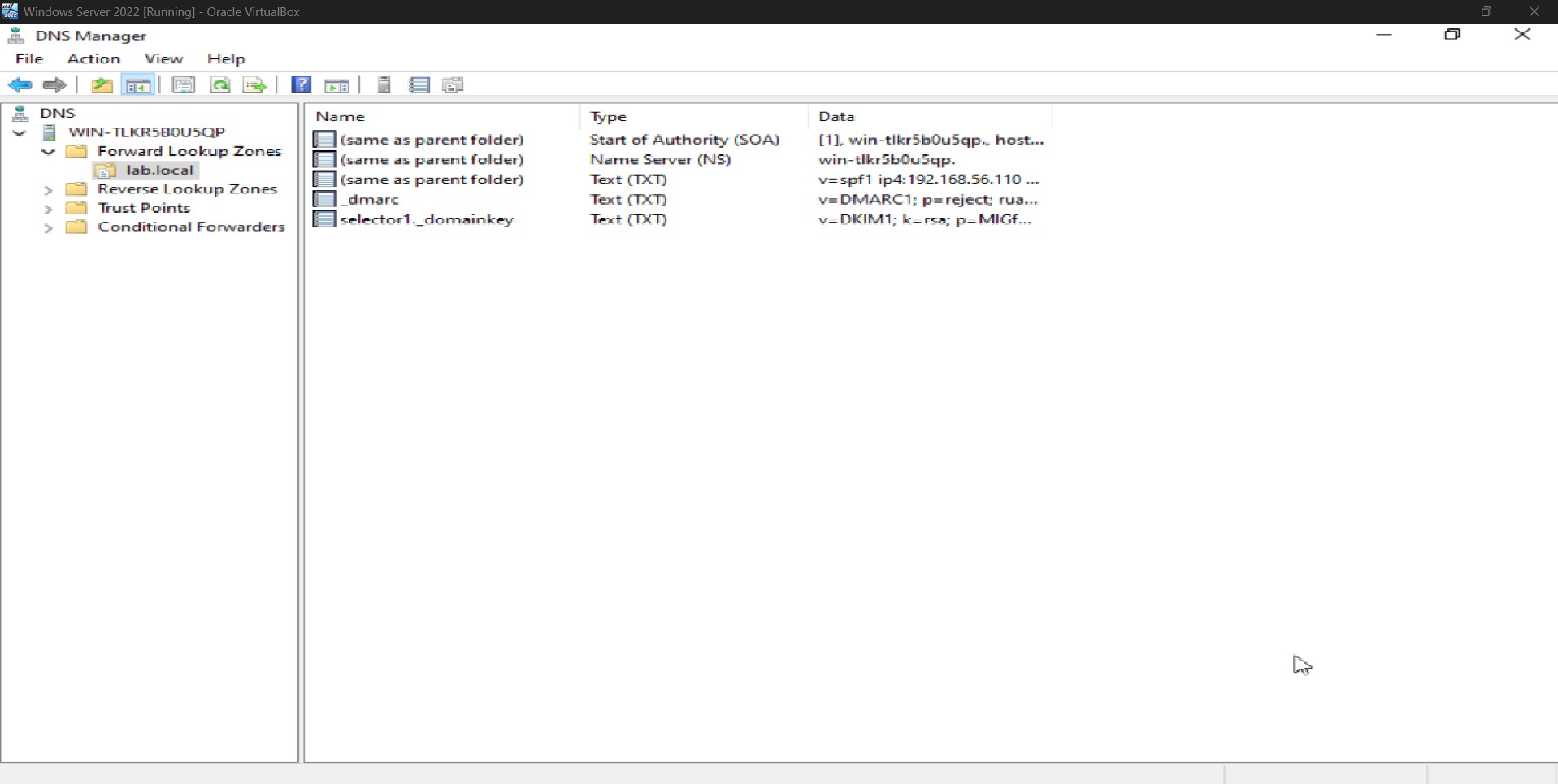Image resolution: width=1558 pixels, height=784 pixels.
Task: Click the New Record notepad toolbar icon
Action: point(419,84)
